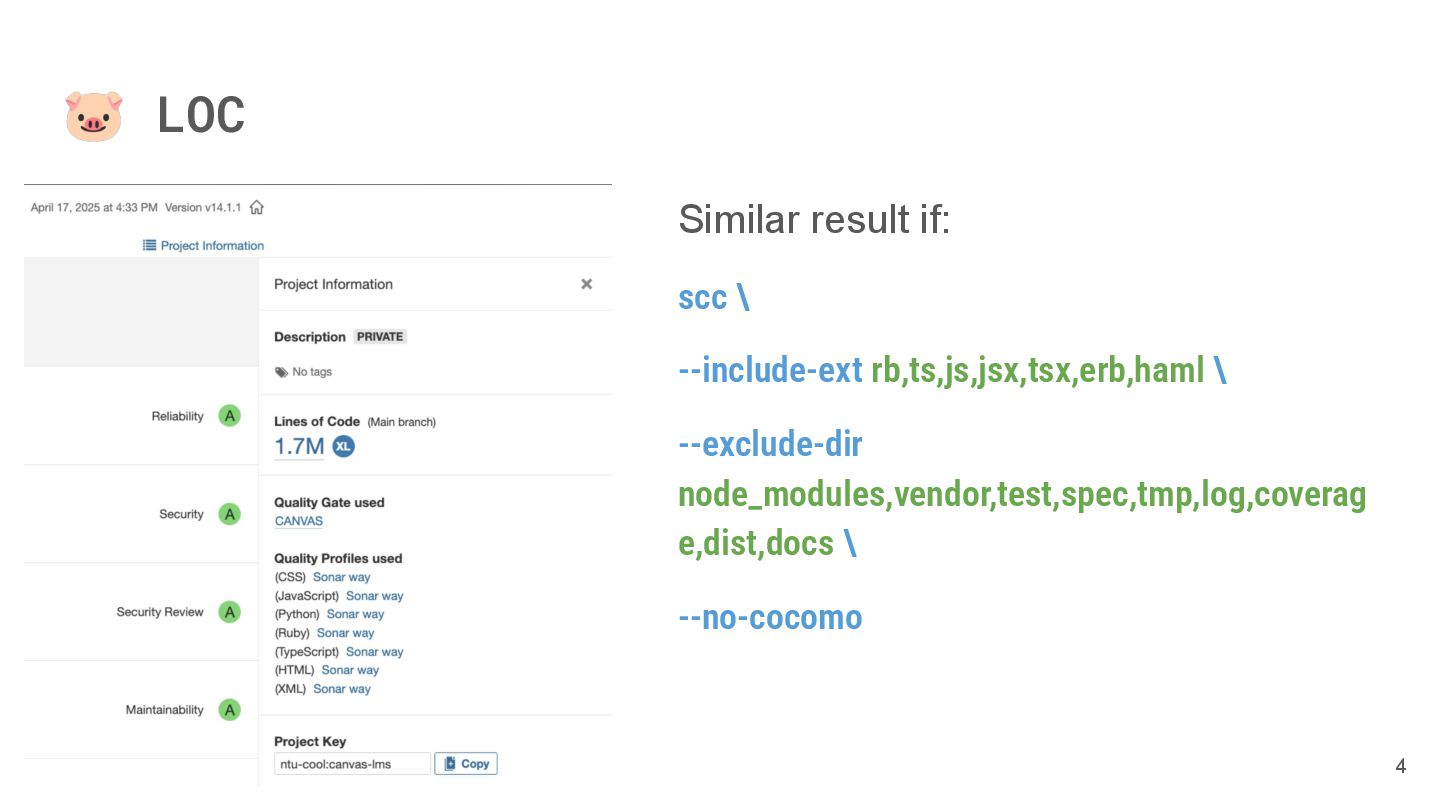The image size is (1440, 810).
Task: Click the tag icon next to No tags
Action: point(281,372)
